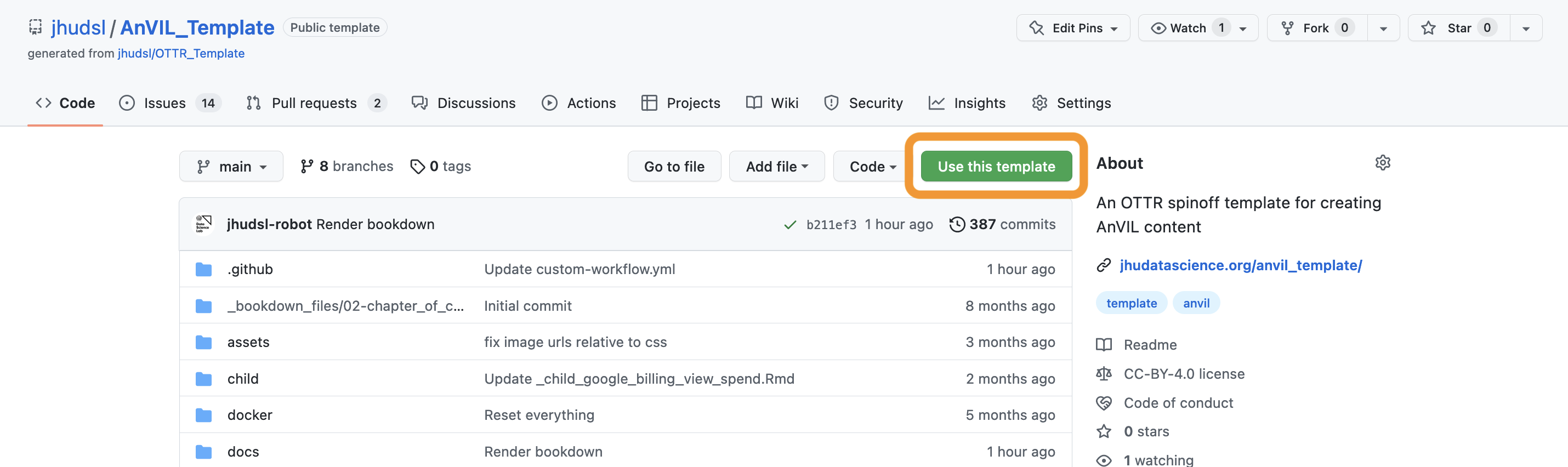
Task: Follow the jhudsl/OTTR_Template source link
Action: click(x=181, y=53)
